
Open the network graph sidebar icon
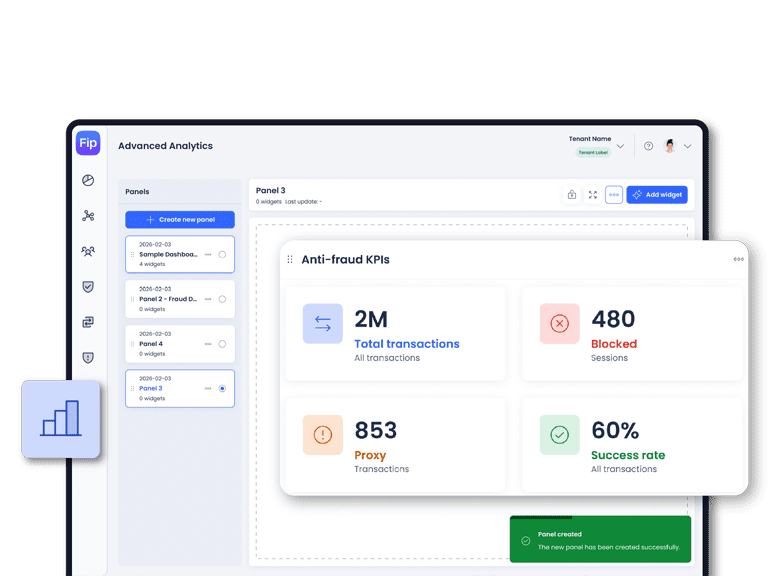(x=88, y=216)
